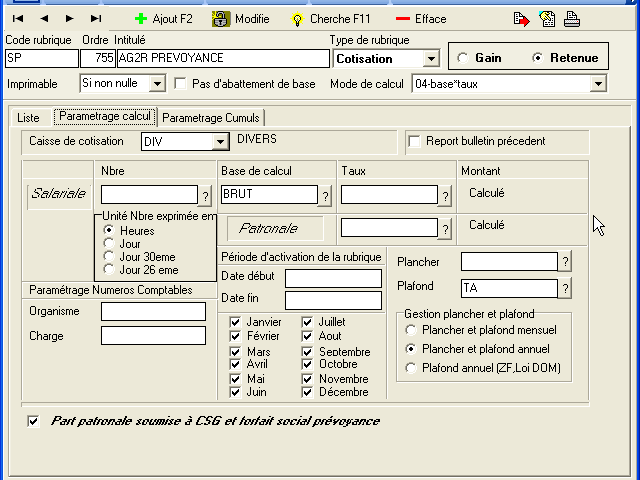640x480 pixels.
Task: Click the document copy icon in toolbar
Action: (x=547, y=19)
